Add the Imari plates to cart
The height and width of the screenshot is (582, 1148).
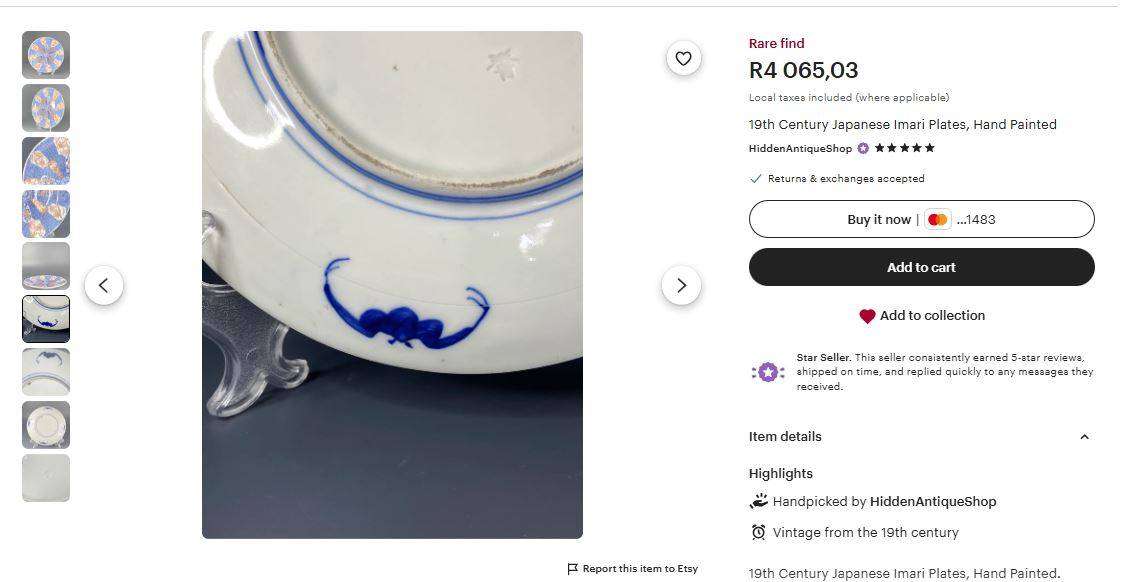pos(921,268)
